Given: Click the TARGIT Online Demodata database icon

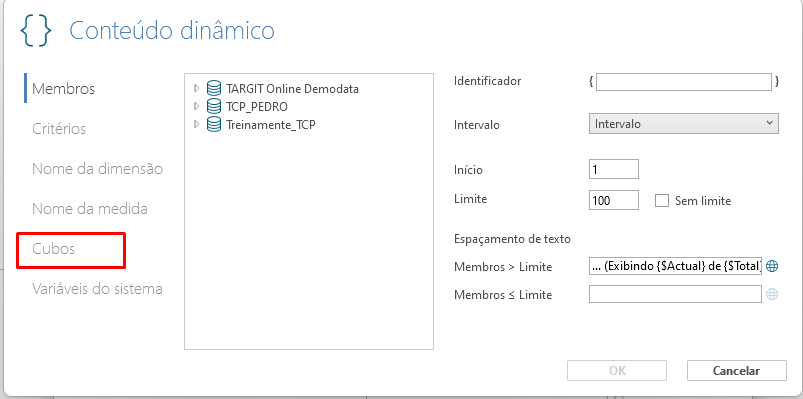Looking at the screenshot, I should coord(214,89).
